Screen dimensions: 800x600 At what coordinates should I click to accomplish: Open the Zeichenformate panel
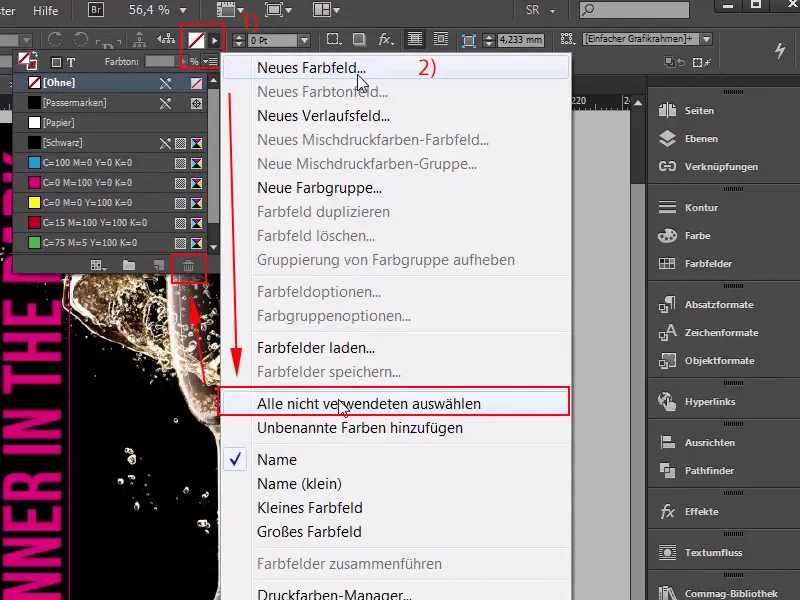point(721,332)
